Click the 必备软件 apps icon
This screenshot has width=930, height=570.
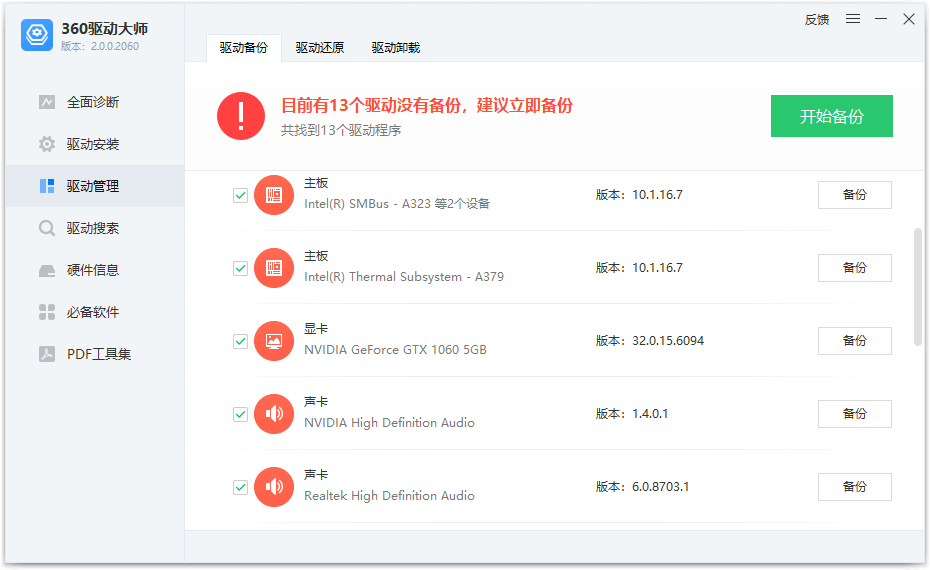tap(47, 312)
